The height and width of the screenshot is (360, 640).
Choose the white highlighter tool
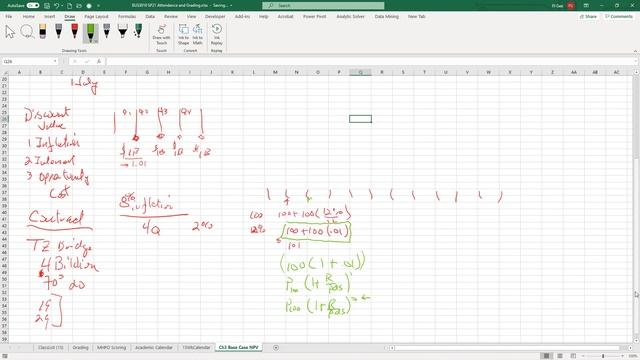point(122,31)
